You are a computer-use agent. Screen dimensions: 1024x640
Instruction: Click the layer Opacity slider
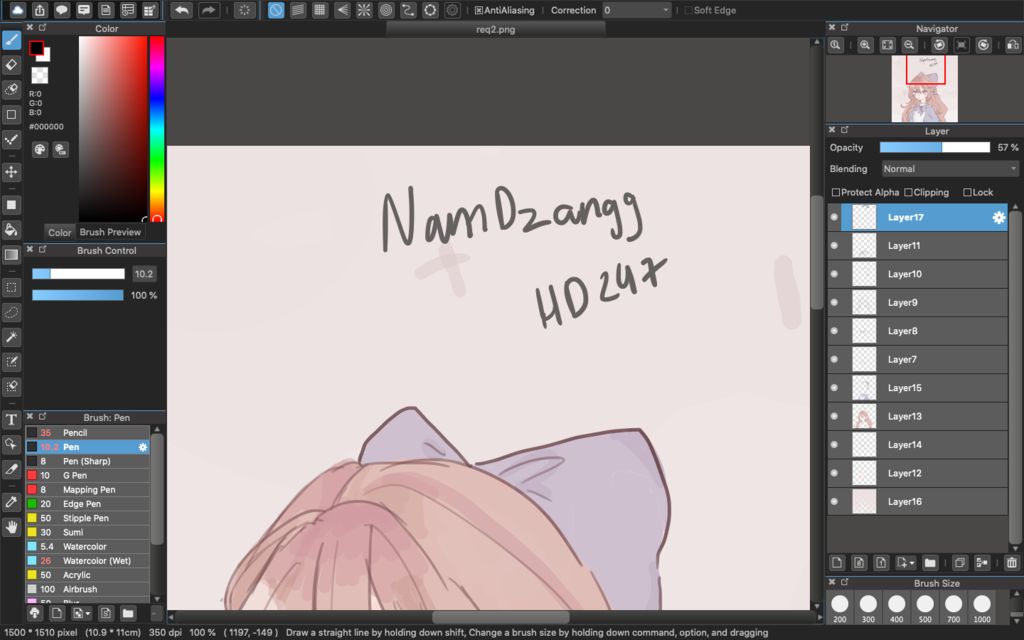click(934, 147)
